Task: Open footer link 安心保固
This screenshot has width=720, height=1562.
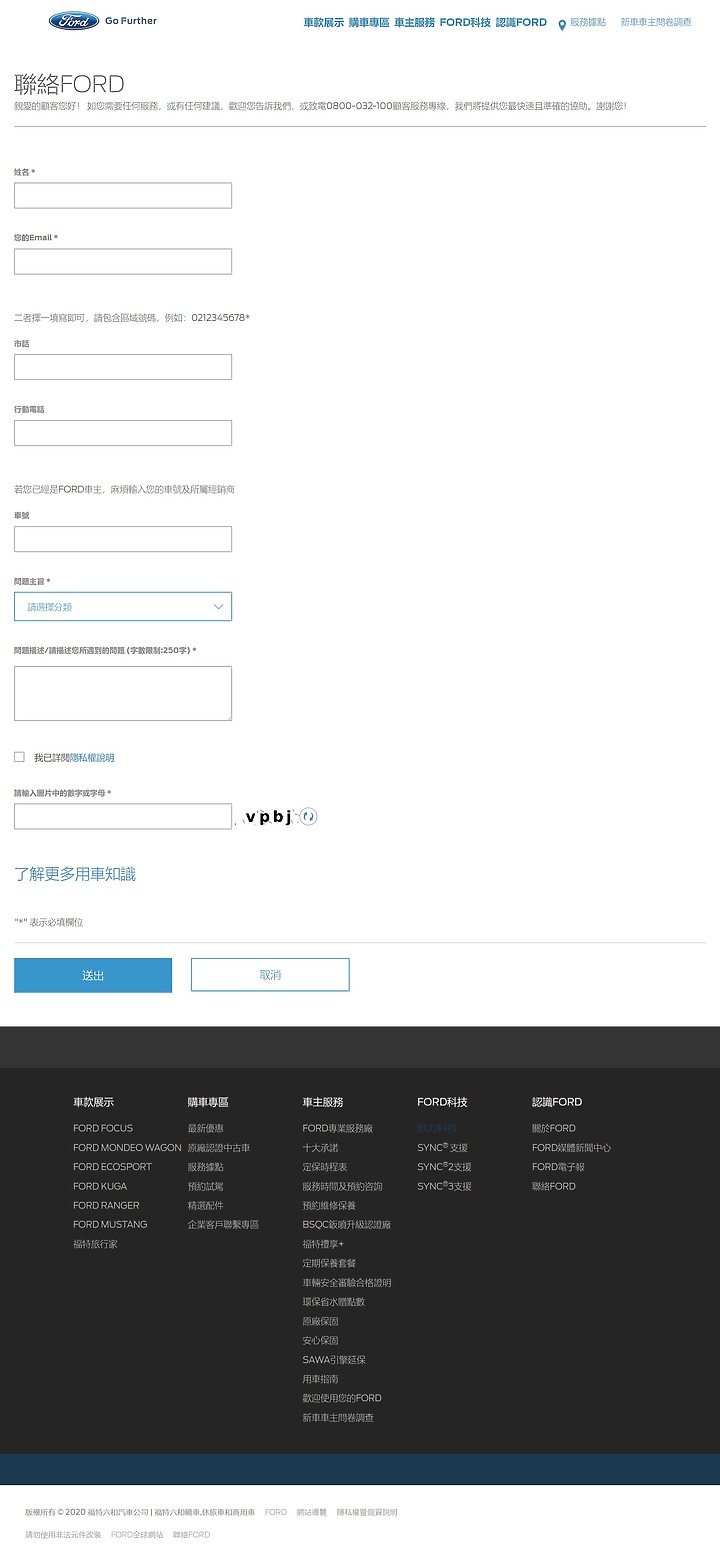Action: point(321,1340)
